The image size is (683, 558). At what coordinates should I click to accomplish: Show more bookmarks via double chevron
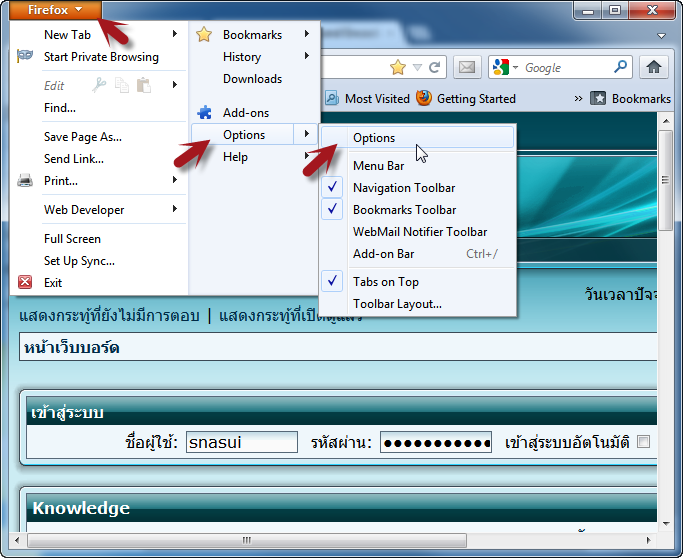tap(578, 98)
